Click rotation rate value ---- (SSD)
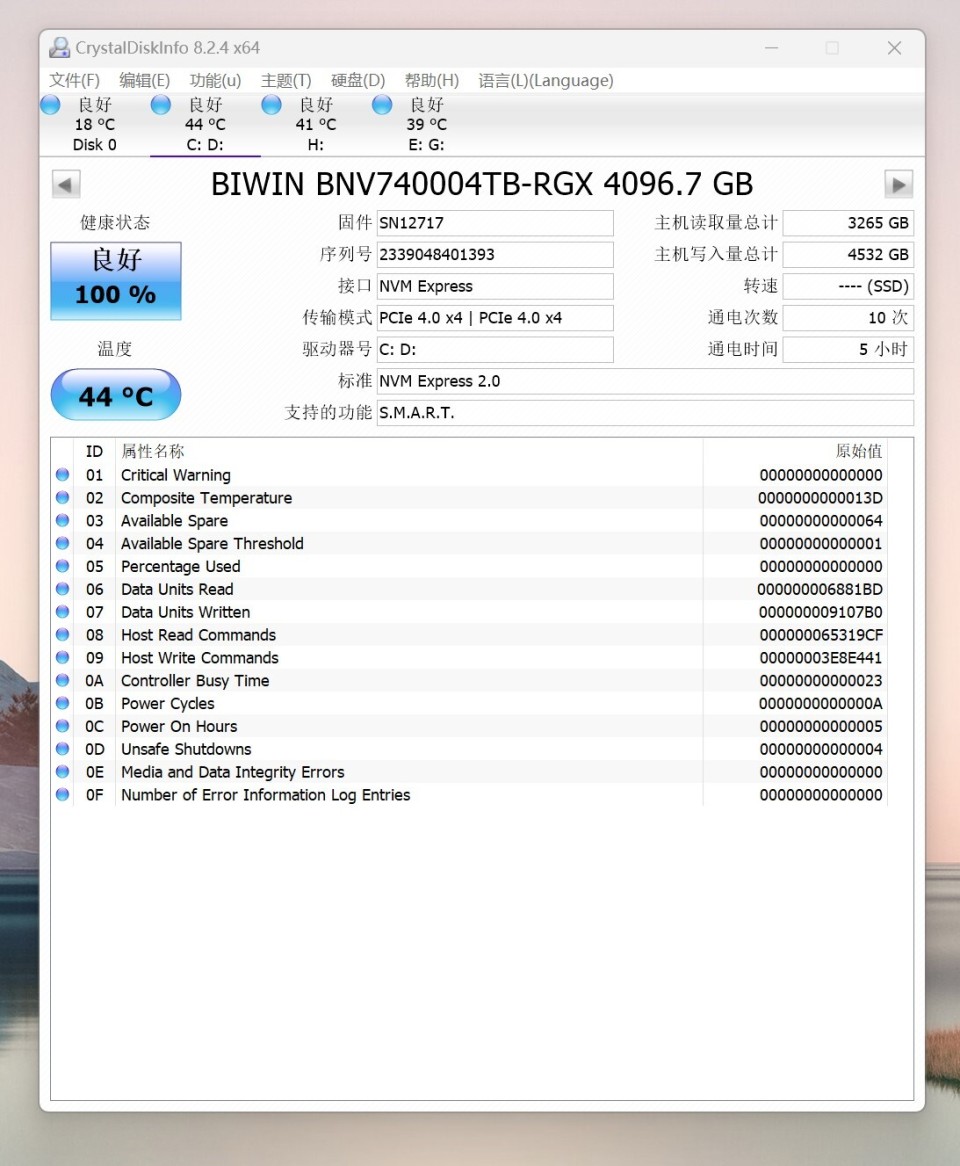 pos(848,286)
